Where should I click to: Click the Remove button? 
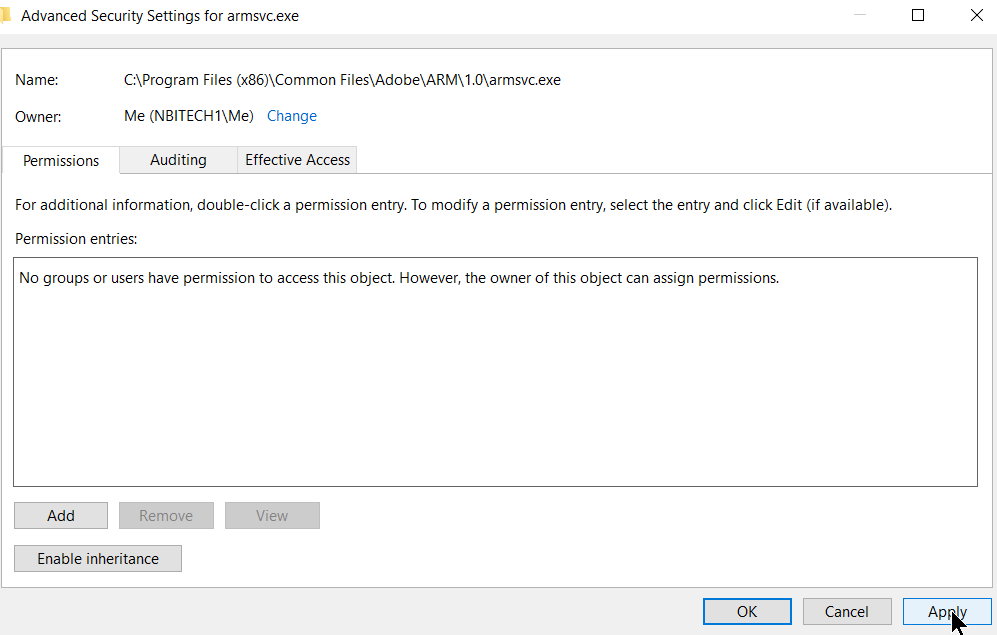tap(166, 515)
